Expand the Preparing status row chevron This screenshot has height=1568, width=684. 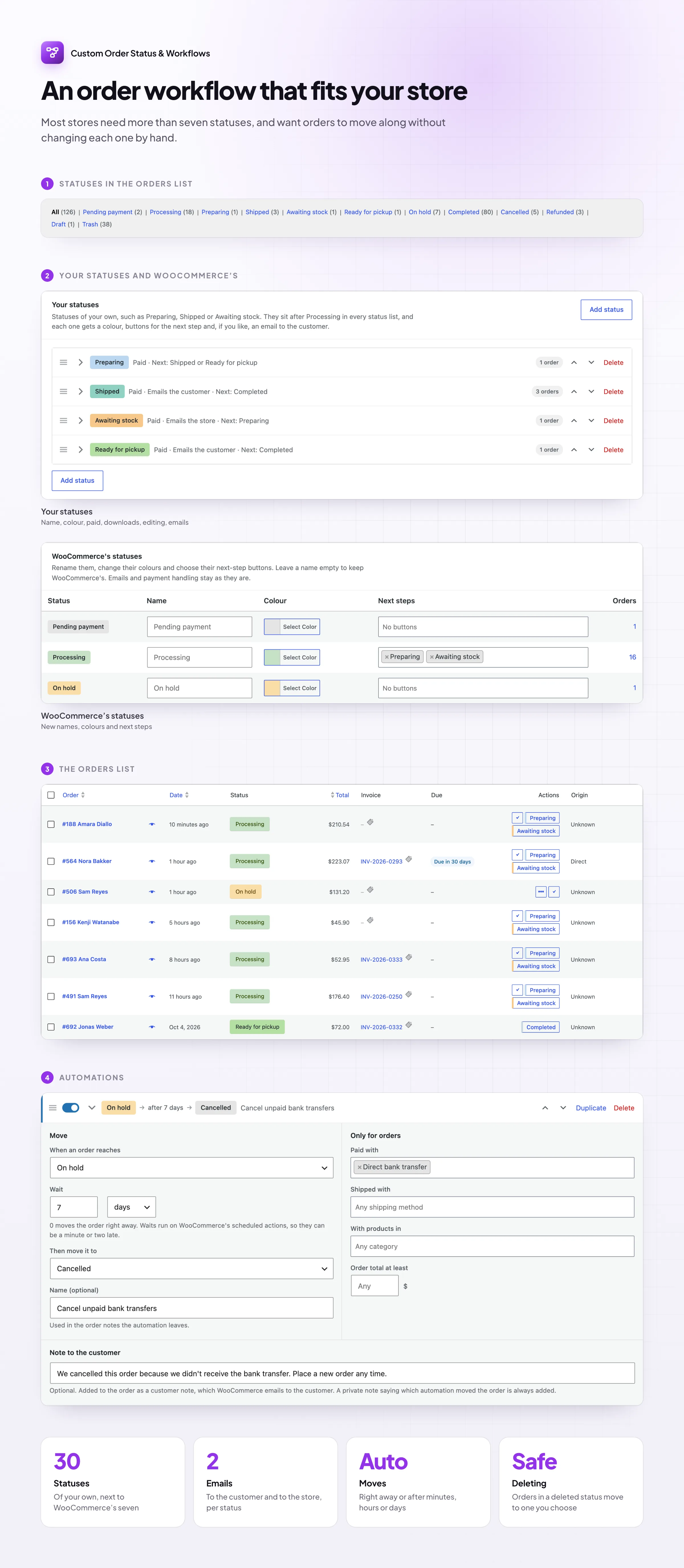[80, 362]
